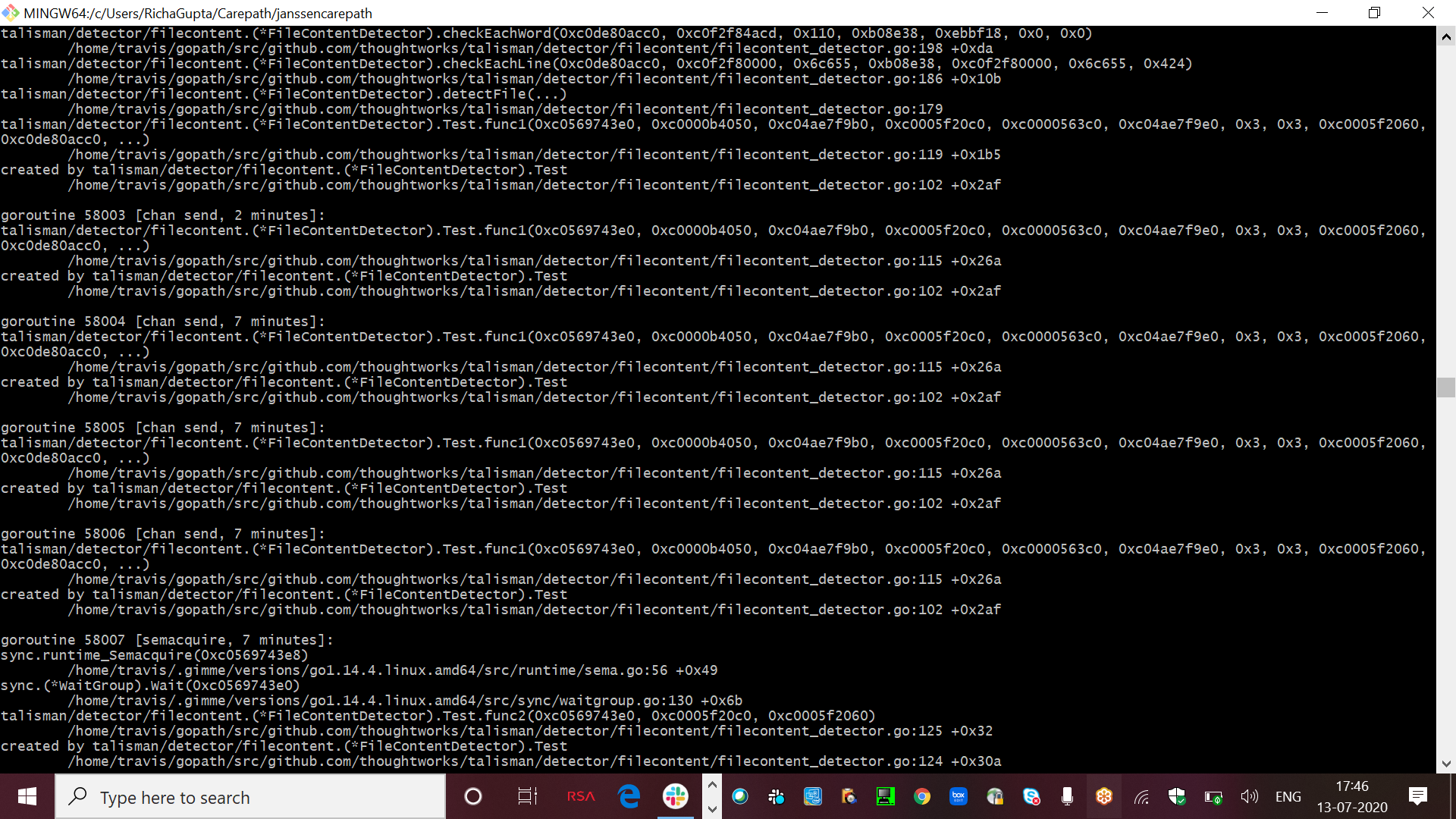Open the Wi-Fi network flyout

pos(1141,796)
